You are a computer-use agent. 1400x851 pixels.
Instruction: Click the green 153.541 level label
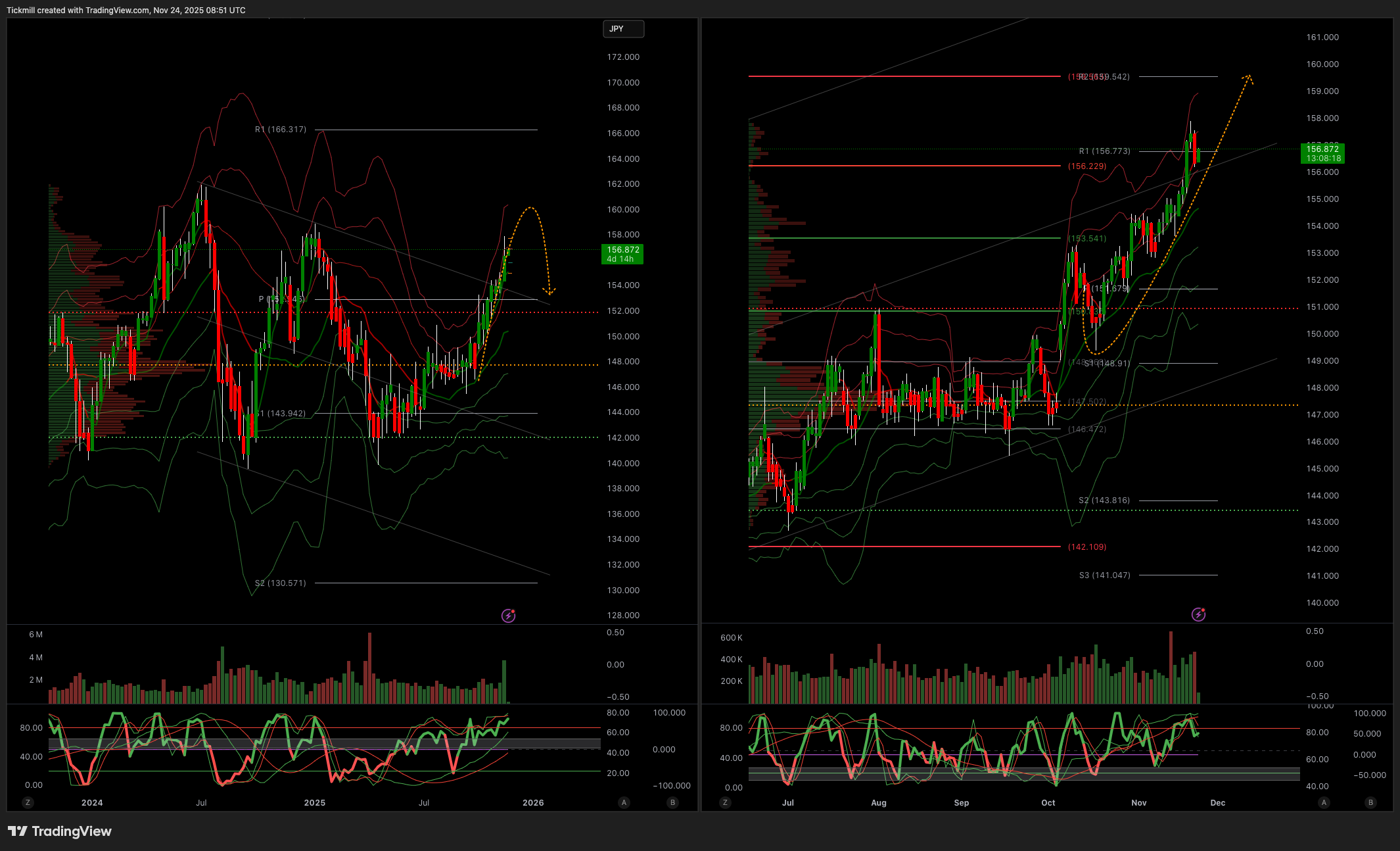click(x=1087, y=239)
